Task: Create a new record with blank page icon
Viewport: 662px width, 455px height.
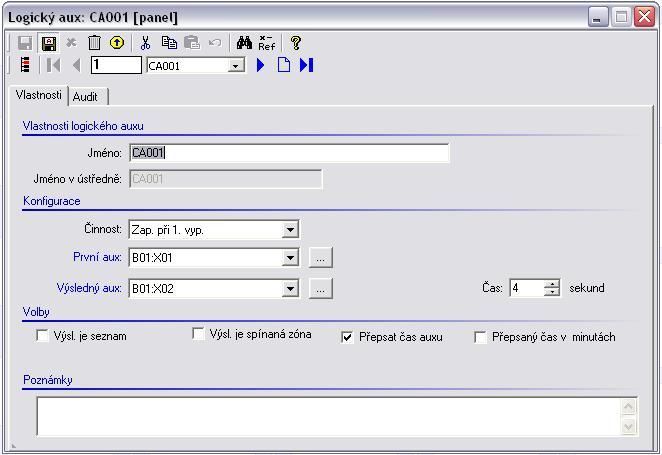Action: [x=283, y=65]
